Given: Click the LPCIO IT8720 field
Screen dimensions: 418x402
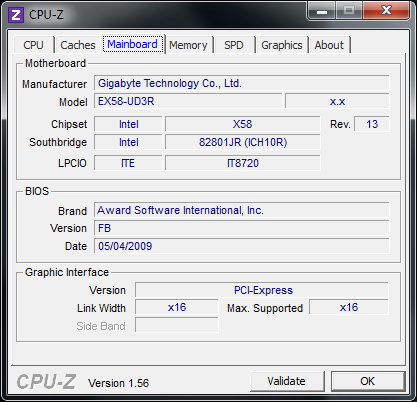Looking at the screenshot, I should (x=243, y=163).
